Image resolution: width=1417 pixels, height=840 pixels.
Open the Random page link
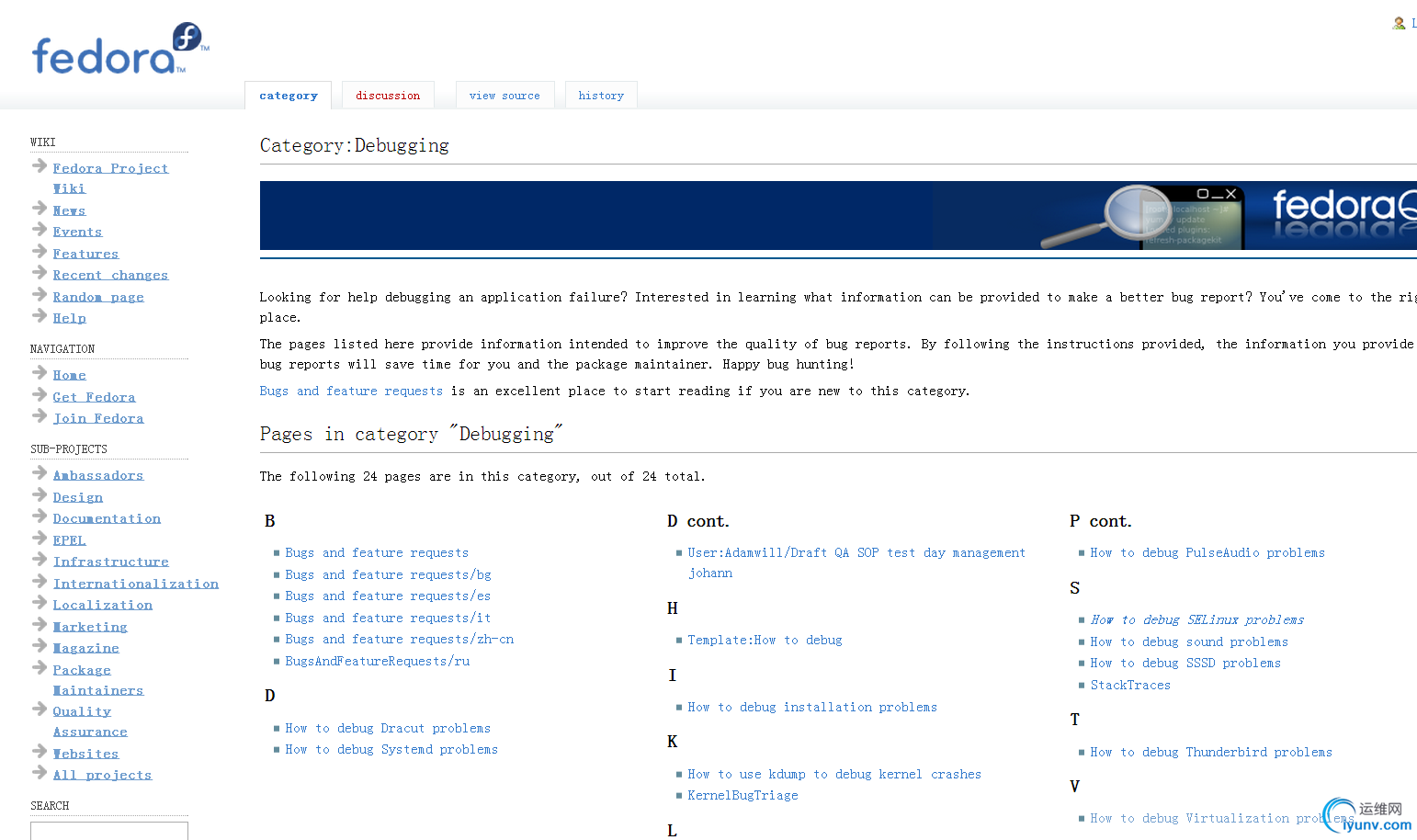click(98, 297)
